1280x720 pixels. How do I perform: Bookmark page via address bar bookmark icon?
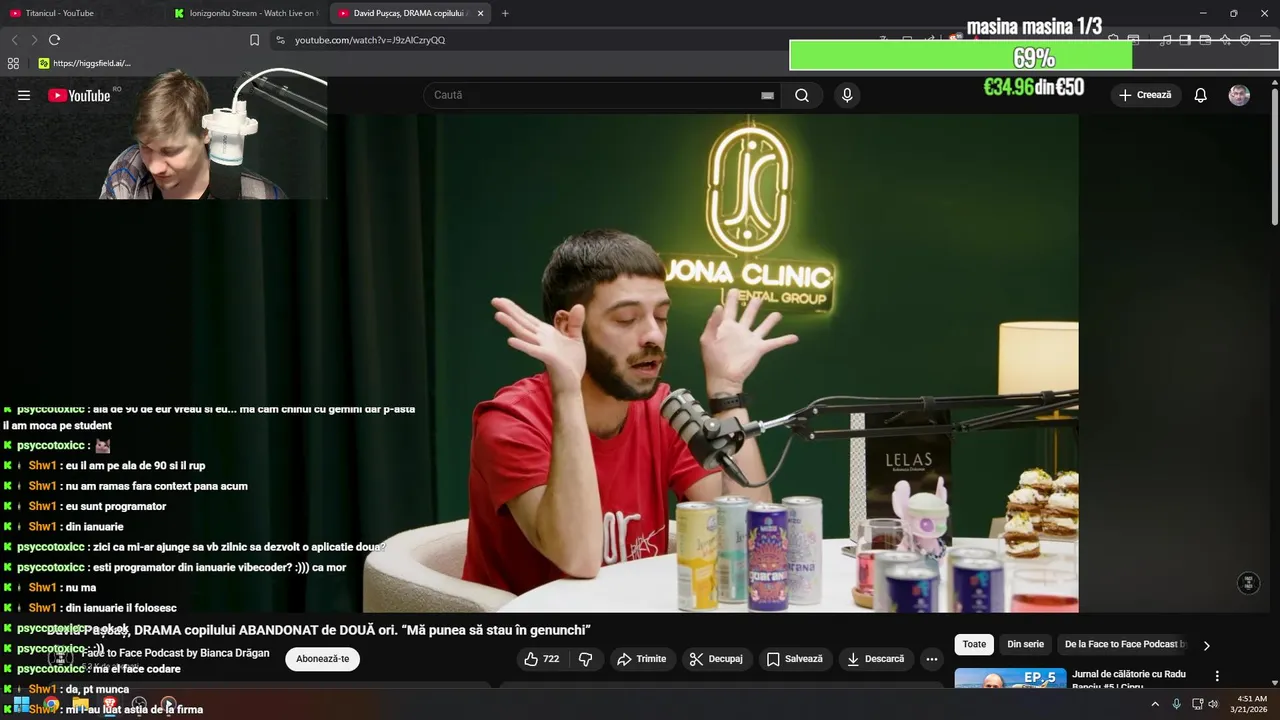tap(254, 40)
